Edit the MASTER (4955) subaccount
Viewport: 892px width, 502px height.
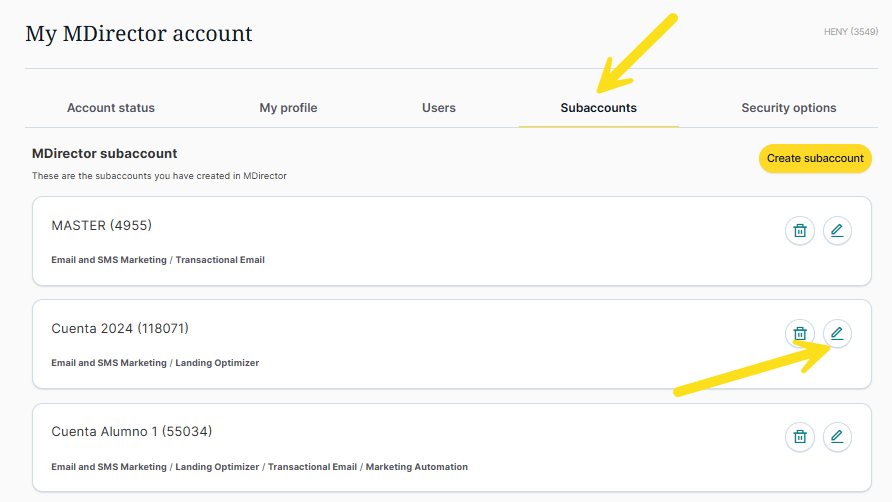tap(837, 231)
